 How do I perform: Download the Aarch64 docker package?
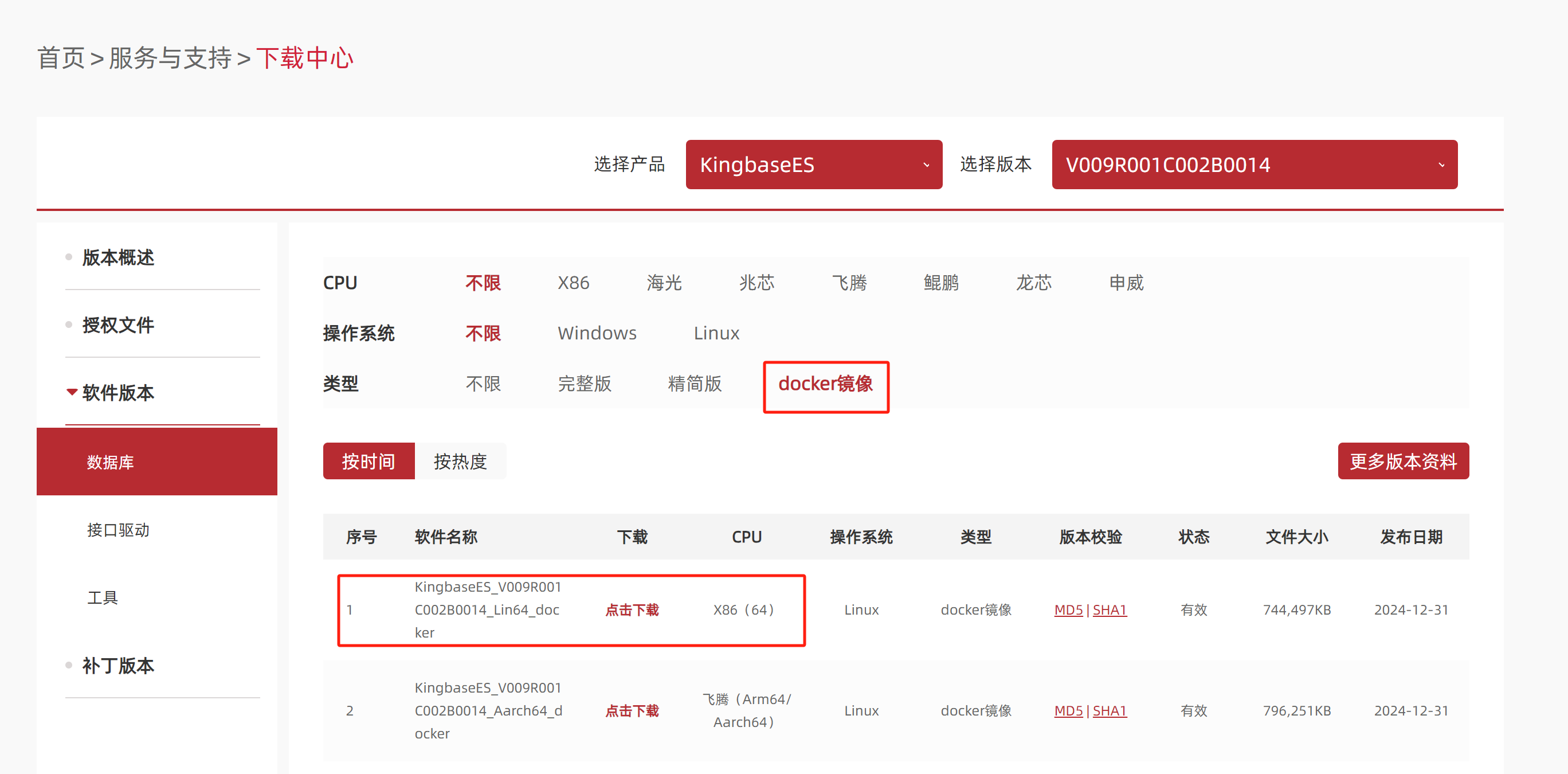(x=631, y=711)
